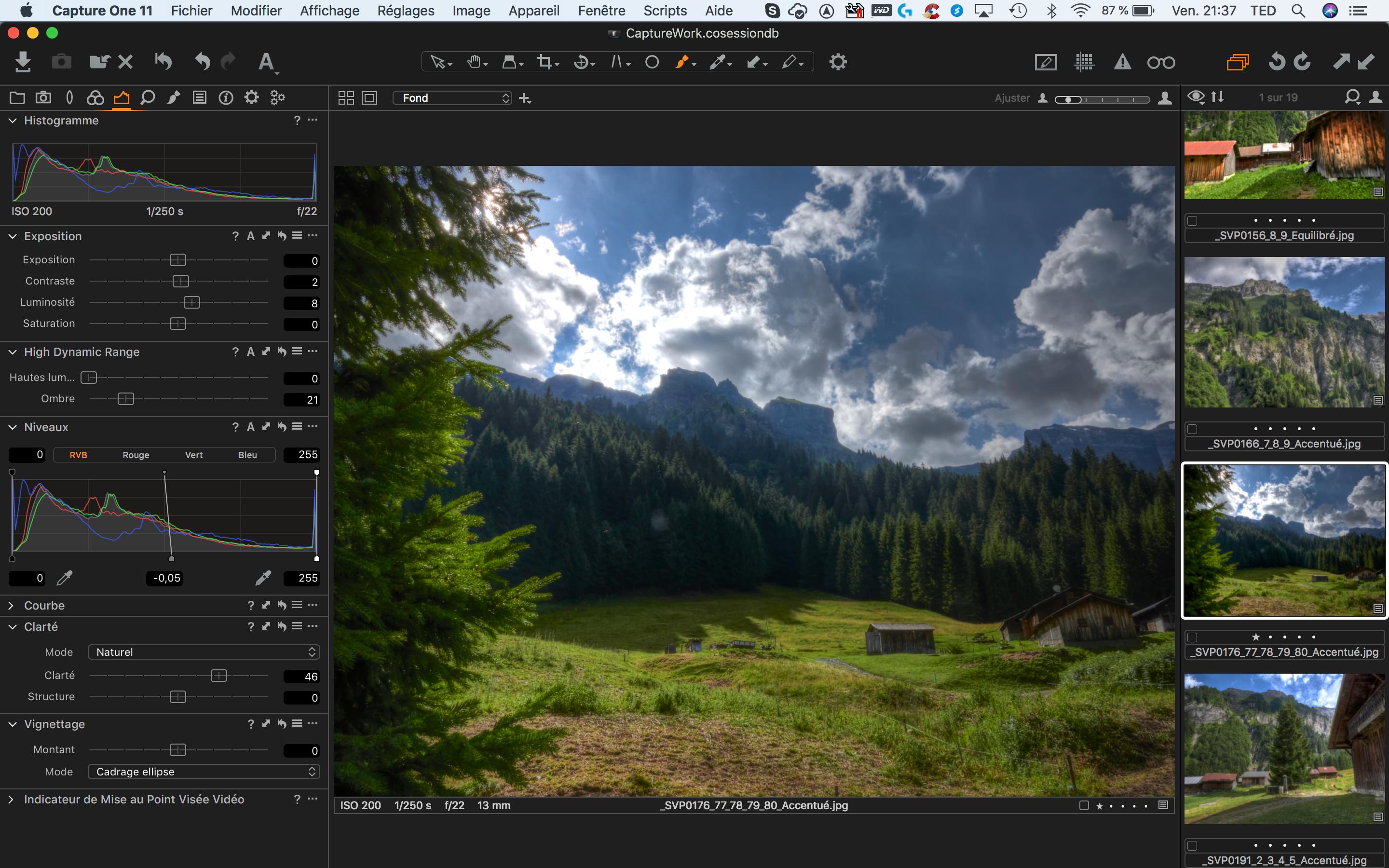Show exposure warning triangle icon
The width and height of the screenshot is (1389, 868).
1122,62
